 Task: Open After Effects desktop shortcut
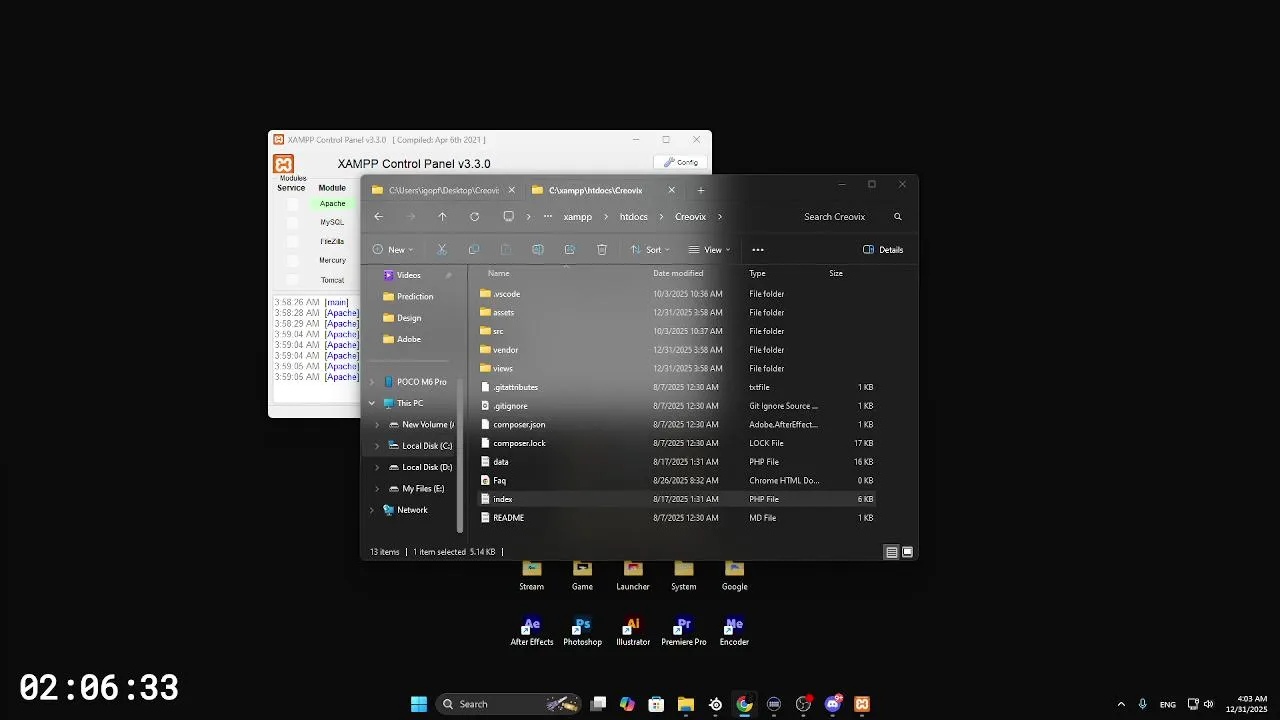coord(532,632)
